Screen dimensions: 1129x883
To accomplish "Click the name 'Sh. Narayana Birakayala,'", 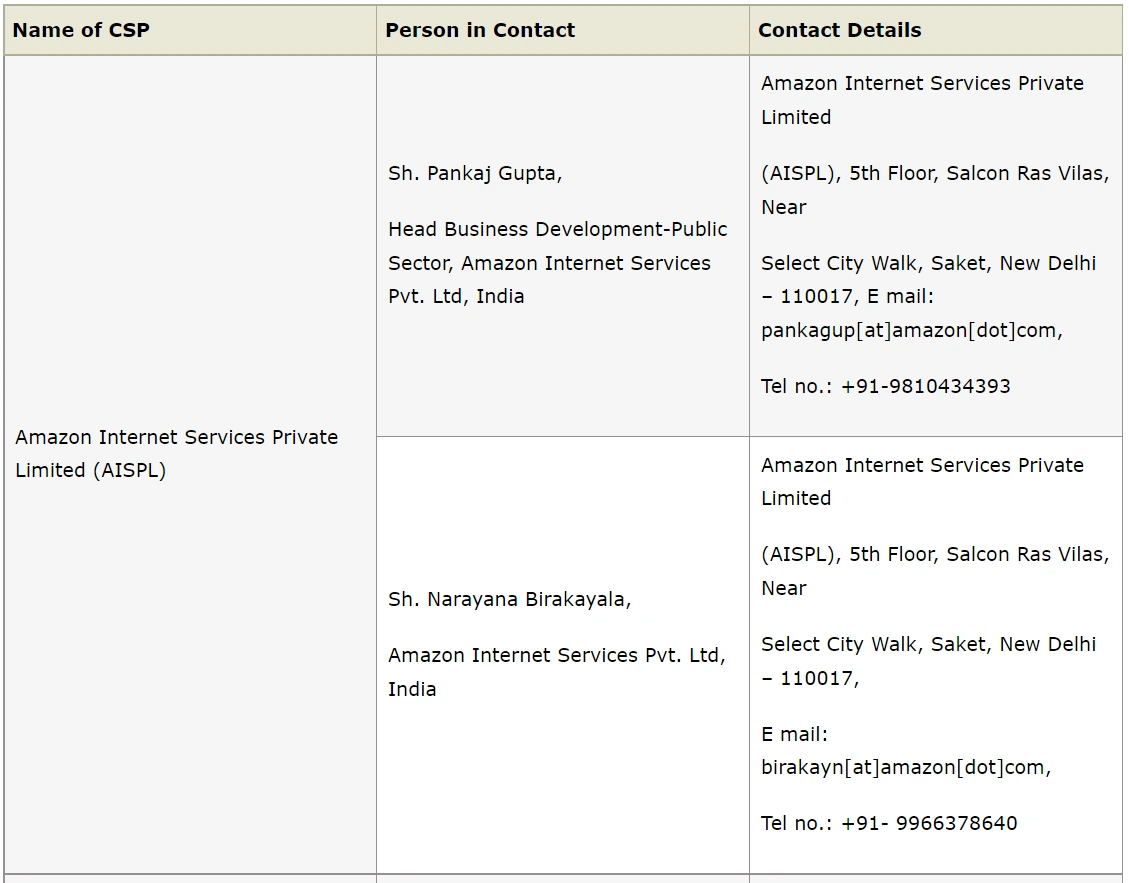I will pos(510,599).
